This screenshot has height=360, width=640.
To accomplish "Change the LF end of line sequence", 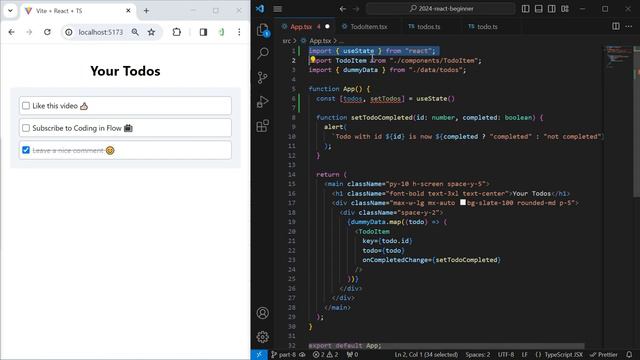I will [524, 355].
